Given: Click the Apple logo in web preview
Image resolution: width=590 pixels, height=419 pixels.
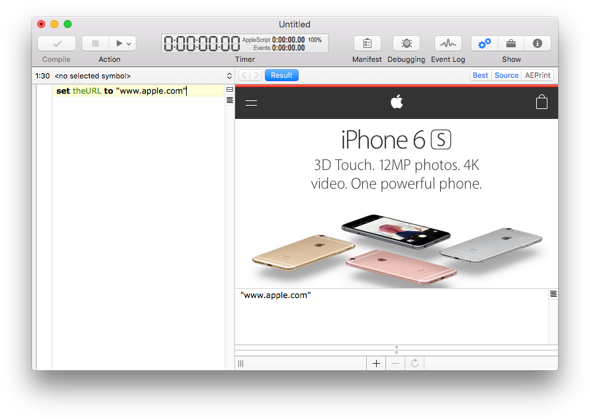Looking at the screenshot, I should (x=397, y=102).
